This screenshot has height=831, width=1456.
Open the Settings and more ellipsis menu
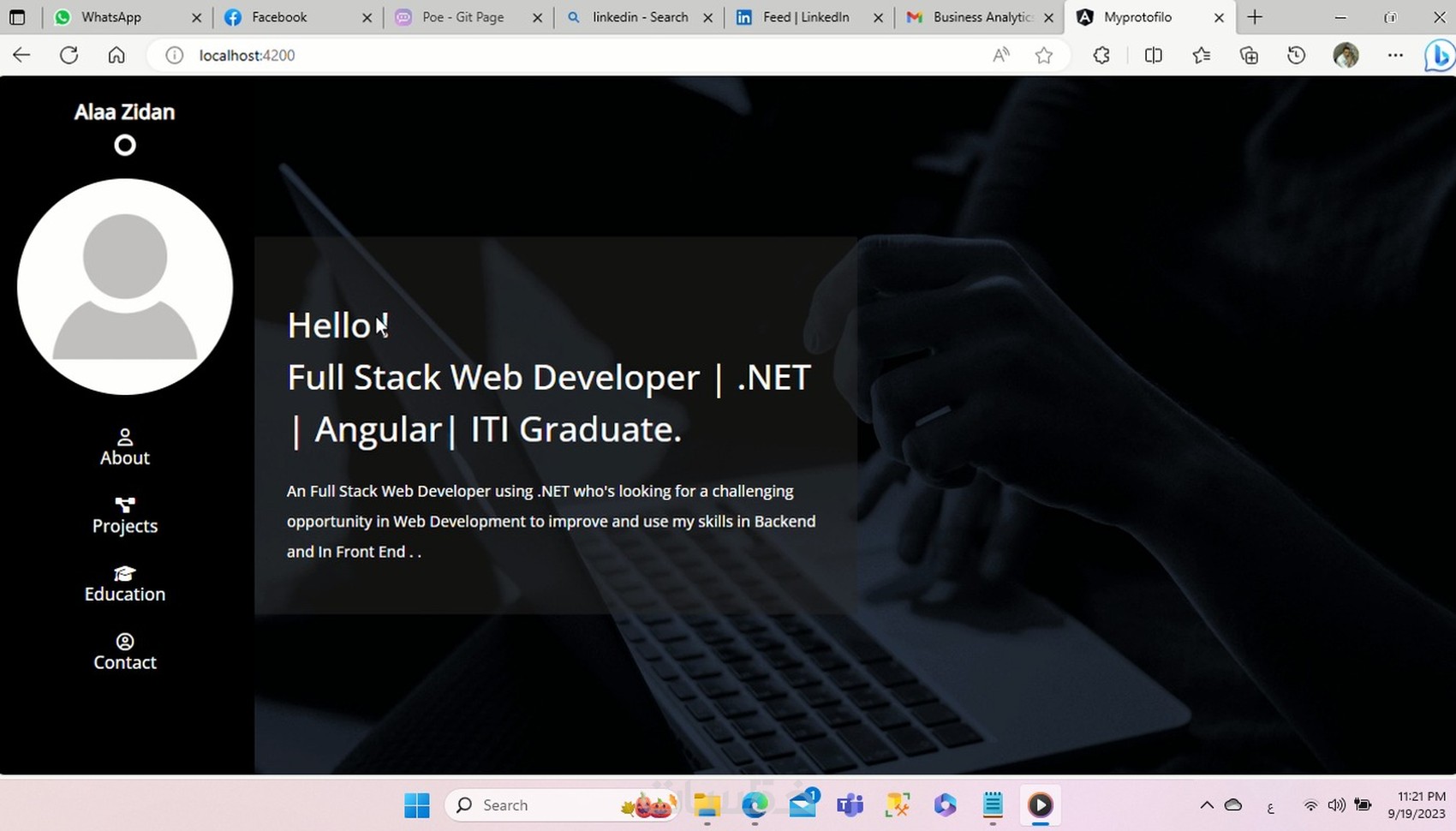(x=1395, y=55)
